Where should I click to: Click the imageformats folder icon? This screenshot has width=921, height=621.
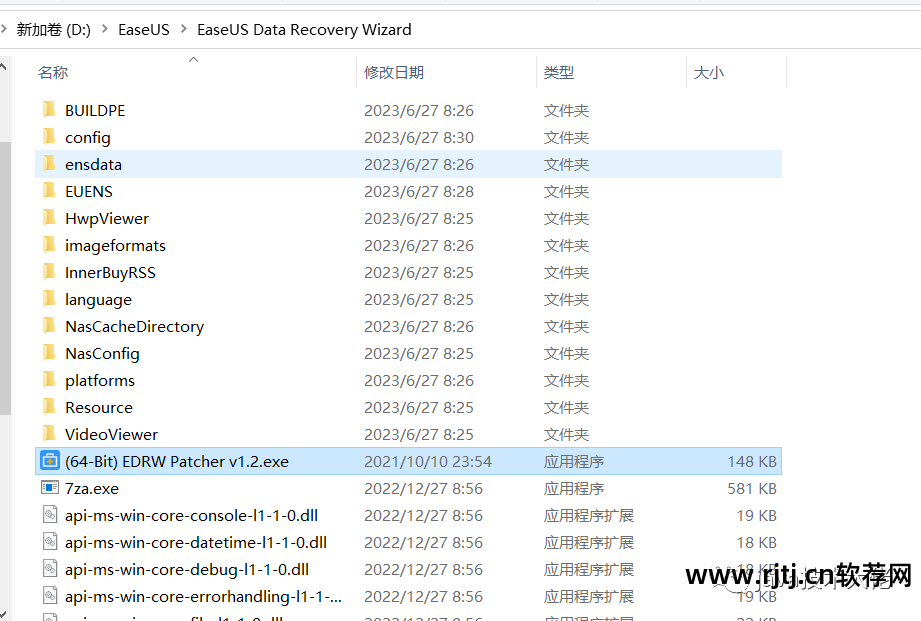[x=49, y=244]
